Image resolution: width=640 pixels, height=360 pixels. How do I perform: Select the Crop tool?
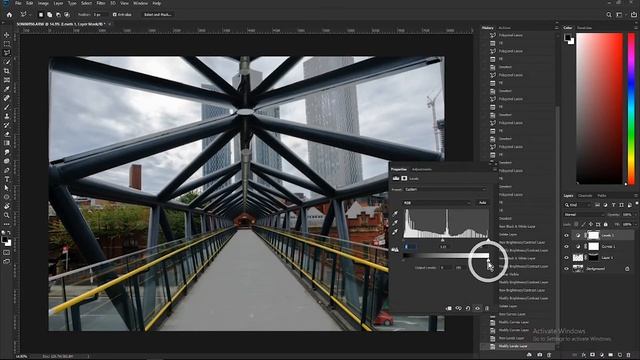tap(7, 71)
